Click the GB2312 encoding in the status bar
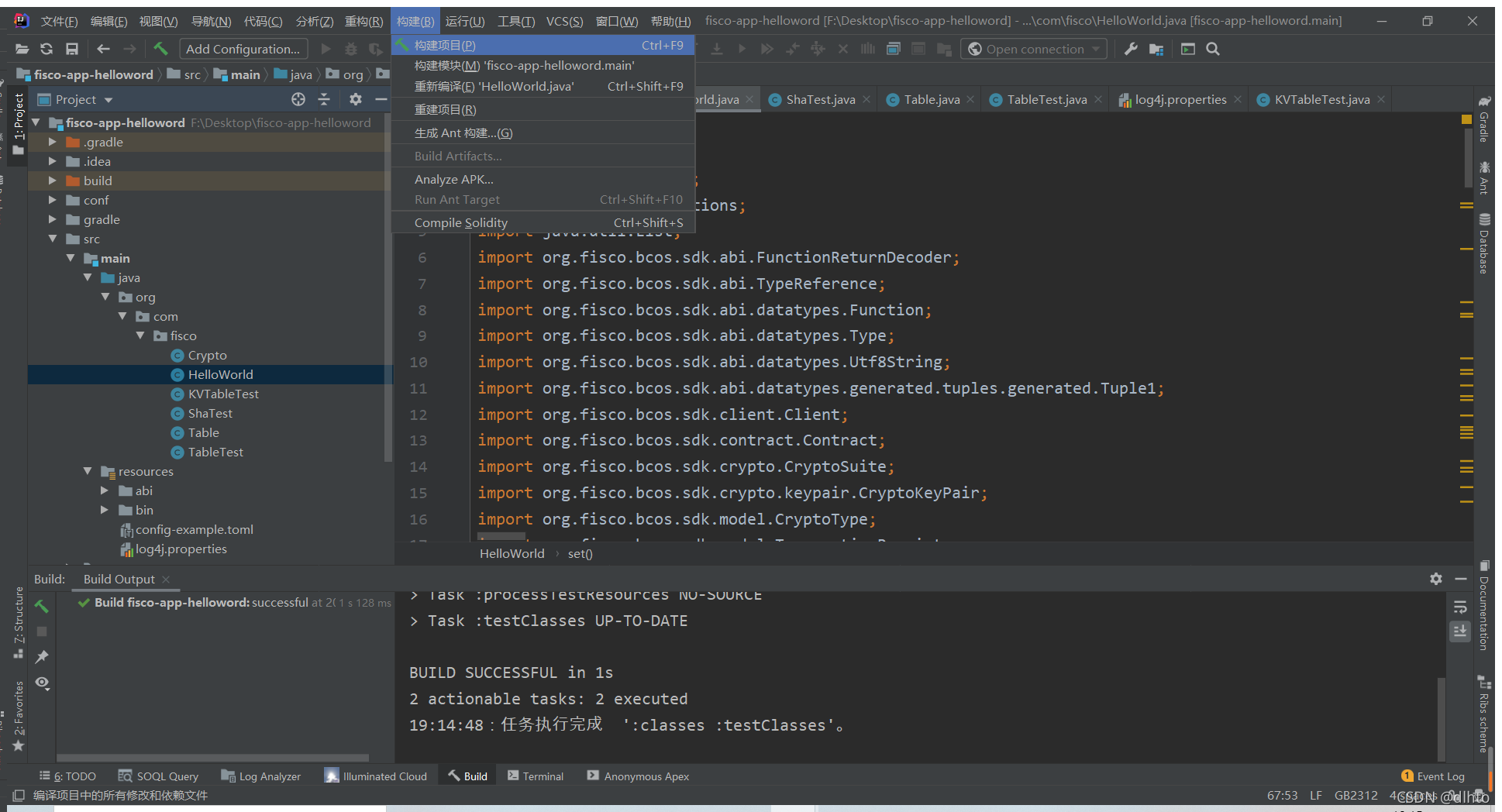Image resolution: width=1502 pixels, height=812 pixels. (x=1356, y=796)
